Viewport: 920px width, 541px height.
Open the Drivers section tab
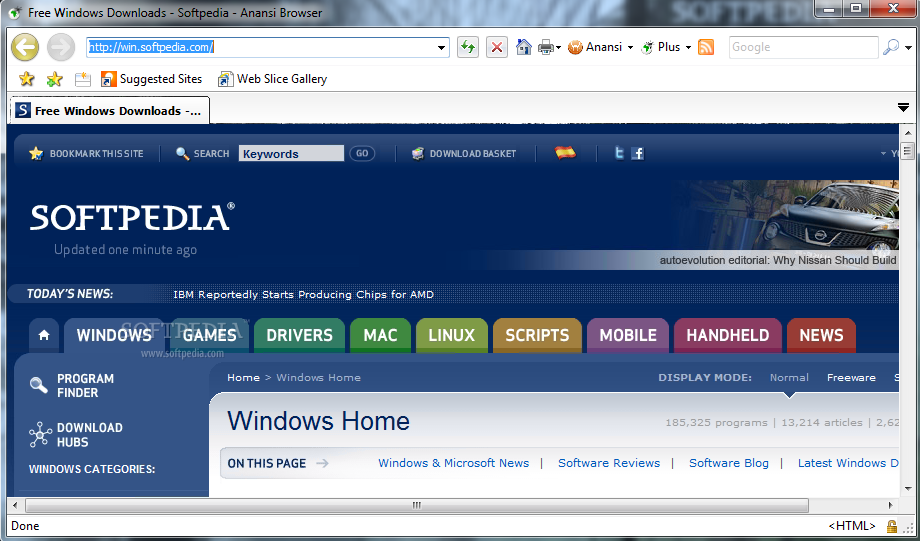(299, 335)
